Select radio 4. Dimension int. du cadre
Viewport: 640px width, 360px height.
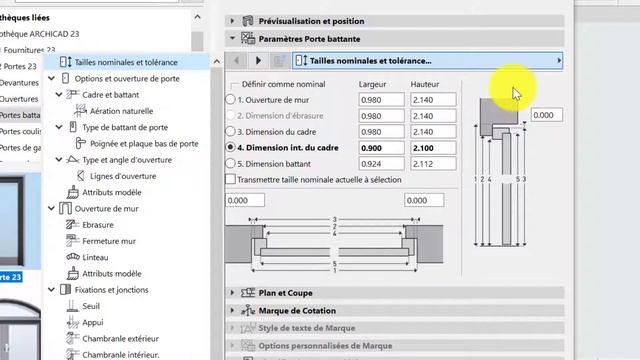tap(231, 147)
